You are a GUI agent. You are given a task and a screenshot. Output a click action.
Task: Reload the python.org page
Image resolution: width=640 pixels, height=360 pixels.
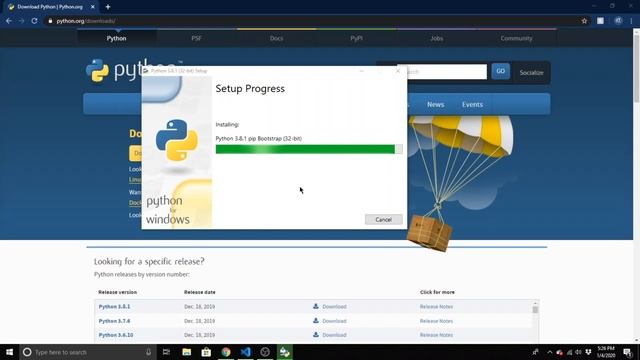click(x=34, y=21)
